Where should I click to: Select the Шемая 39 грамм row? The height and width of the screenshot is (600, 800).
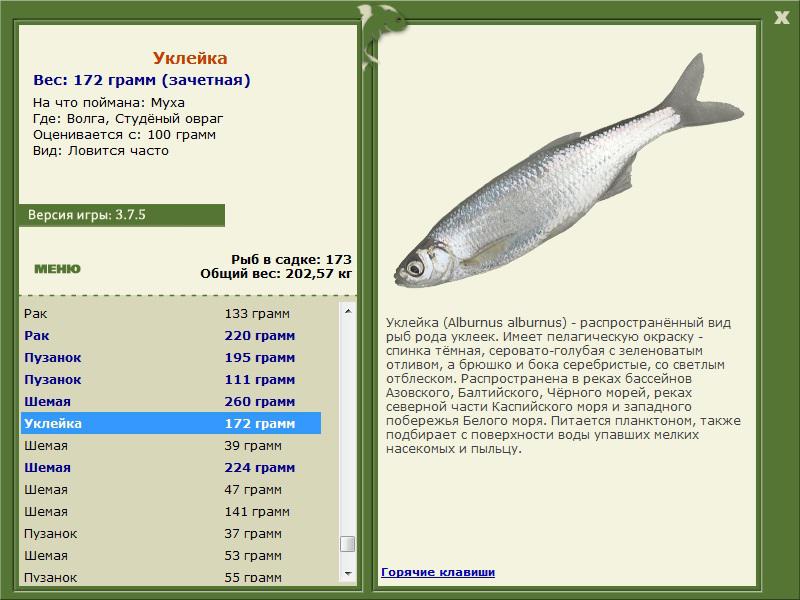[171, 445]
